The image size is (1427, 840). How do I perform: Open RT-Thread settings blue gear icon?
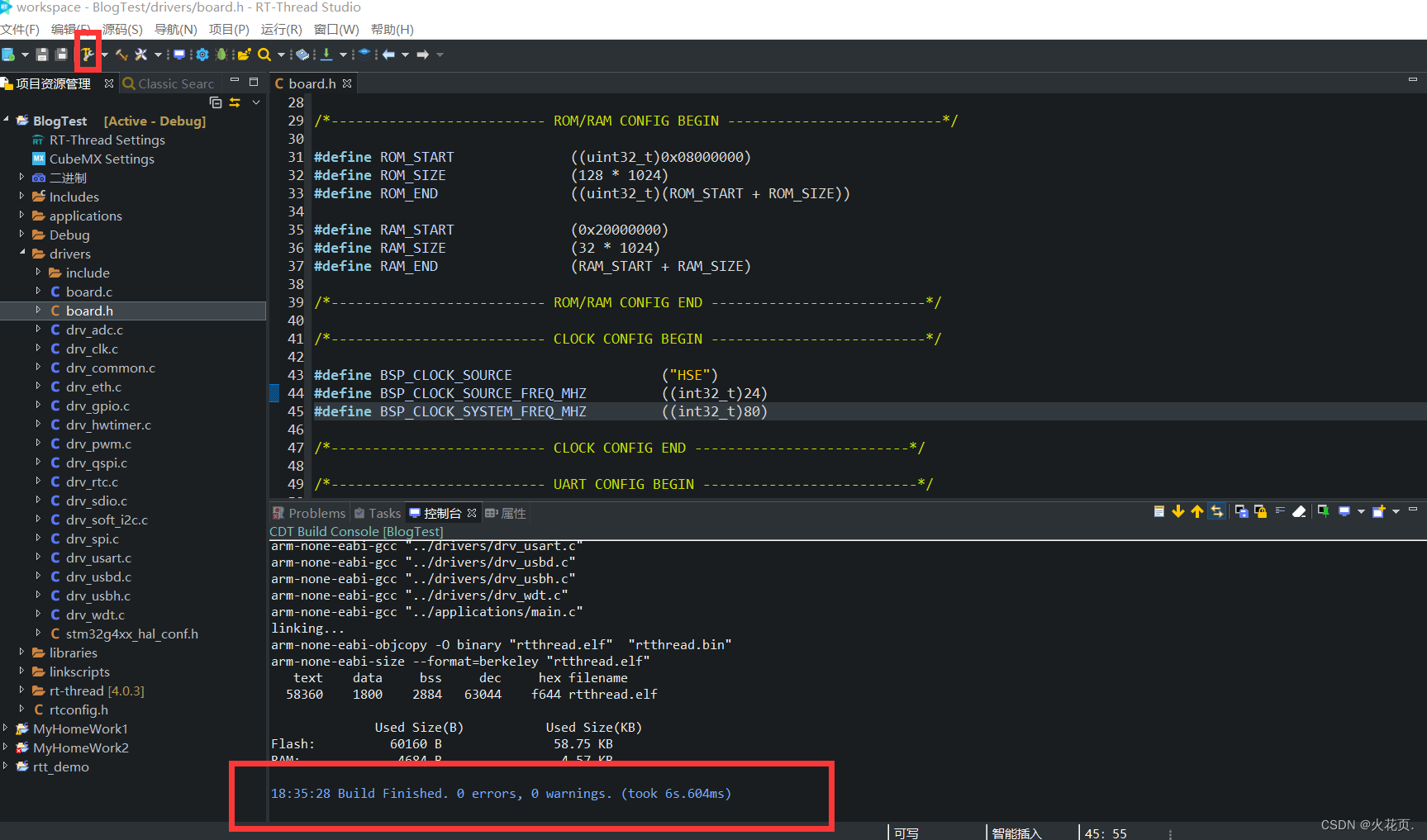pyautogui.click(x=202, y=55)
